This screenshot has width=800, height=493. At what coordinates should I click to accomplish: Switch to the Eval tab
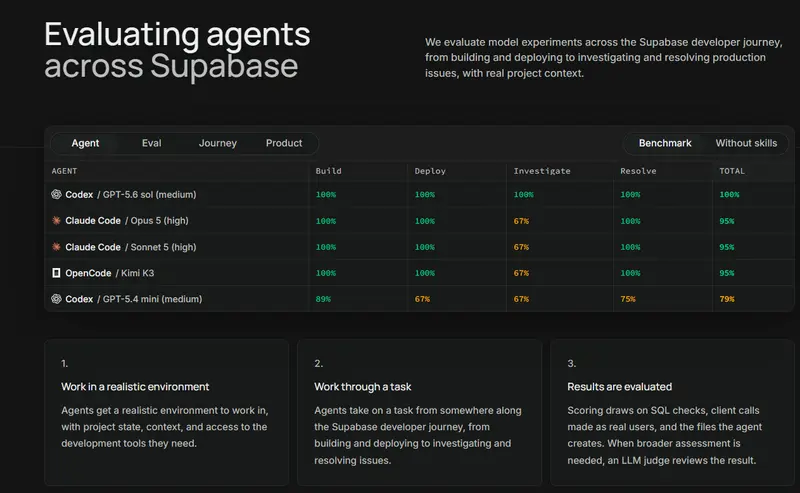click(152, 143)
